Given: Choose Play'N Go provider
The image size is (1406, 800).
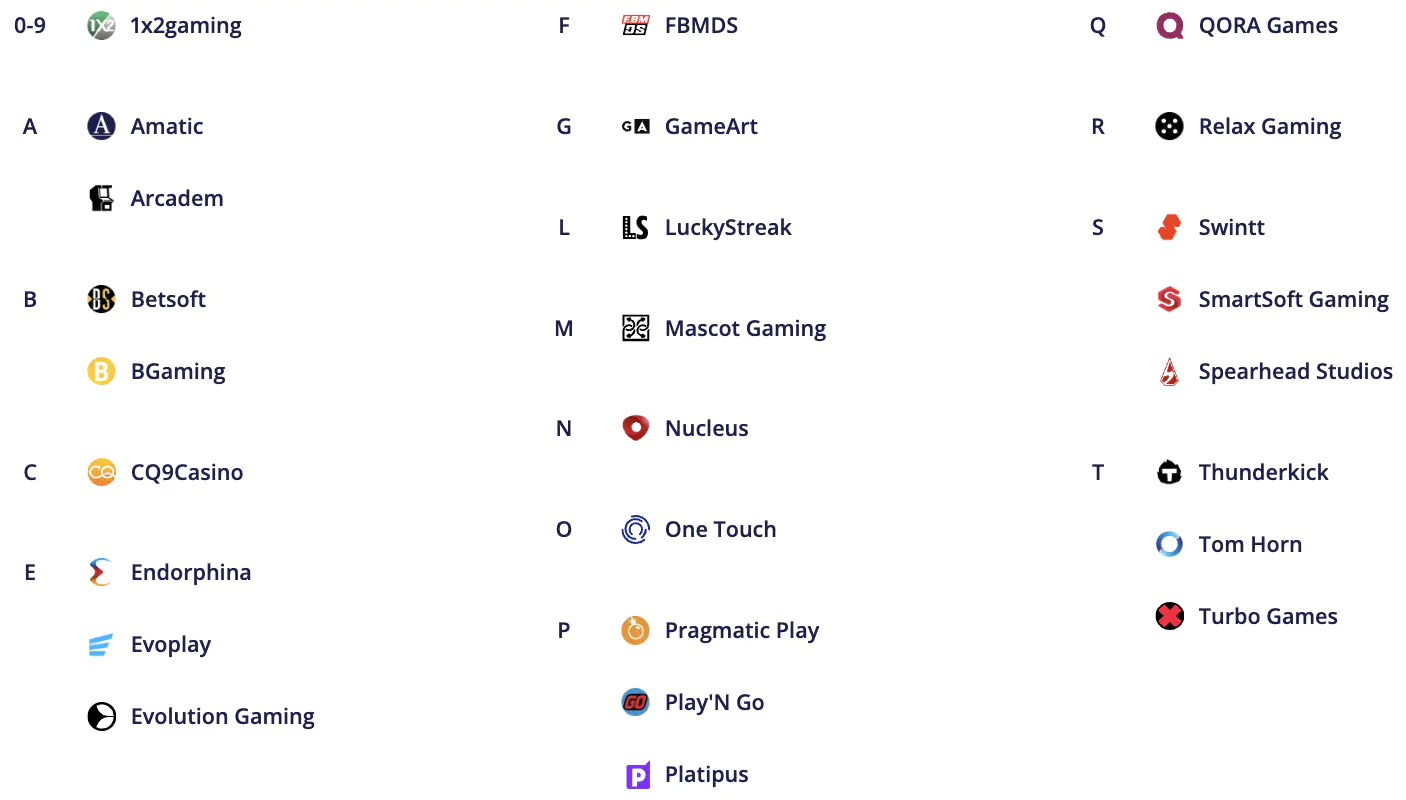Looking at the screenshot, I should (714, 702).
